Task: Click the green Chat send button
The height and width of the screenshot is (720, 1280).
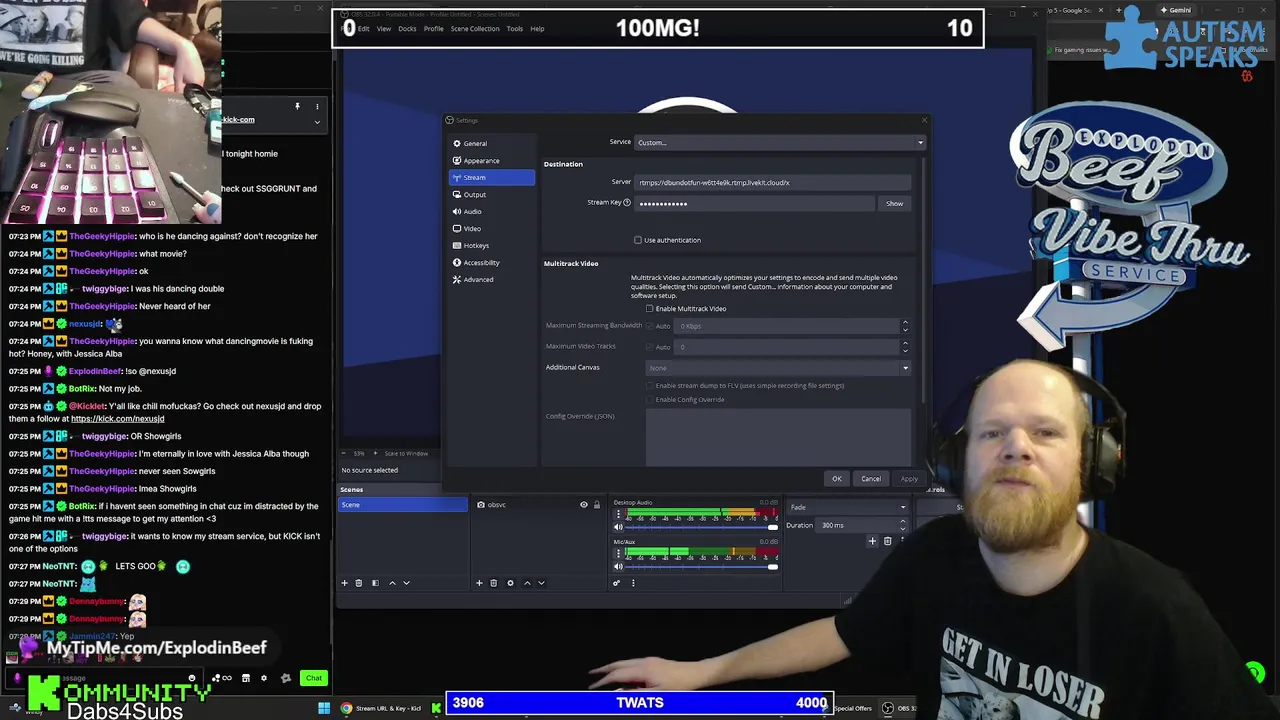Action: (314, 678)
